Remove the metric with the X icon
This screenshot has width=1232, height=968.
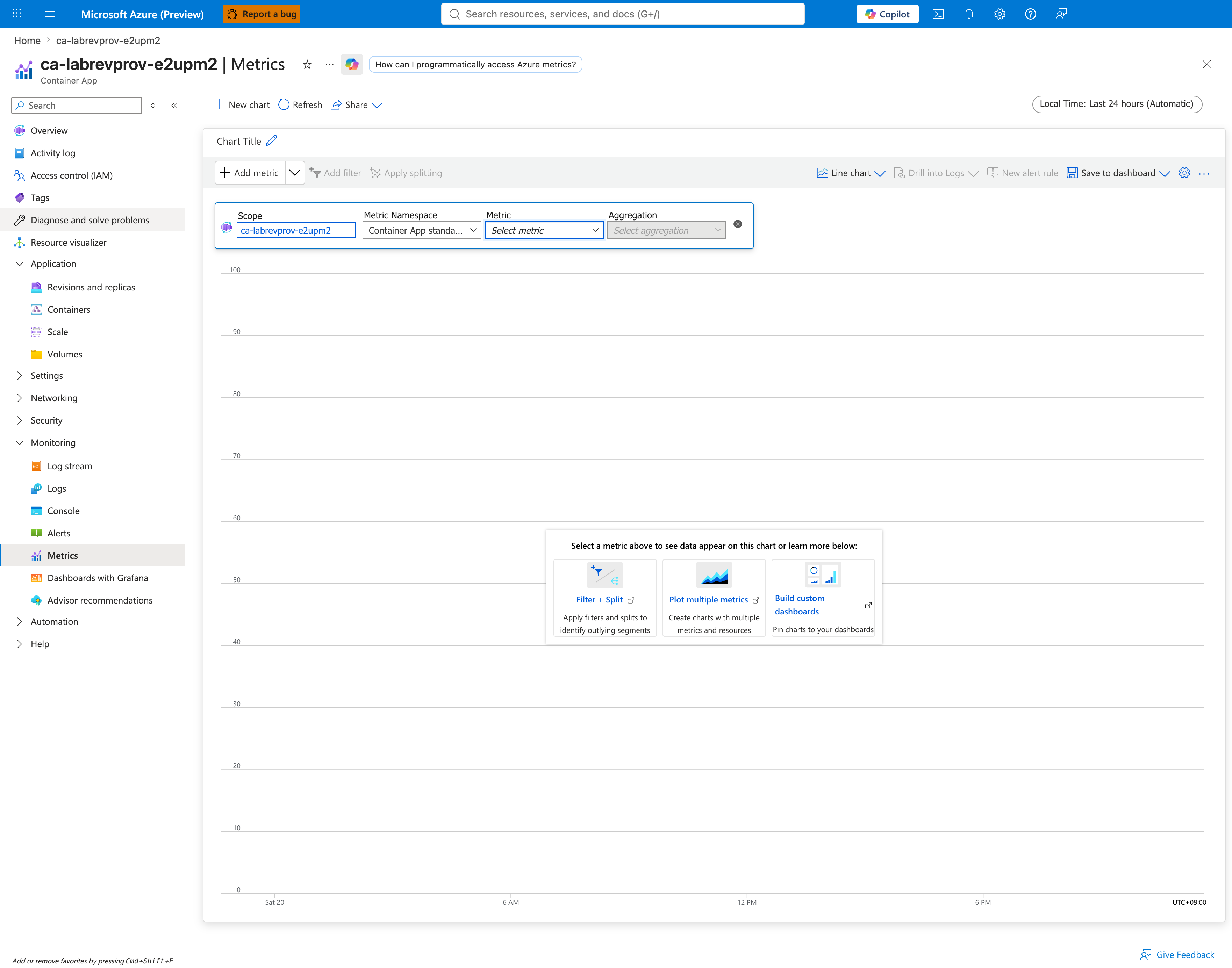pos(738,224)
